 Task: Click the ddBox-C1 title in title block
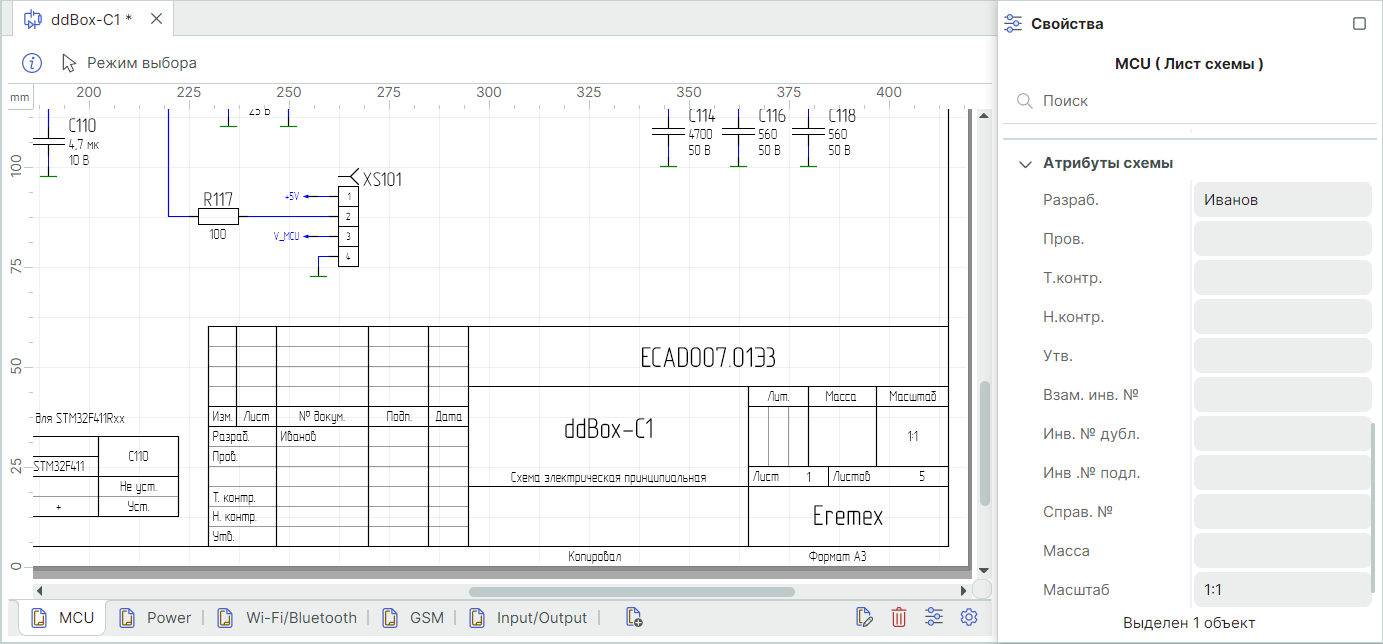(608, 429)
